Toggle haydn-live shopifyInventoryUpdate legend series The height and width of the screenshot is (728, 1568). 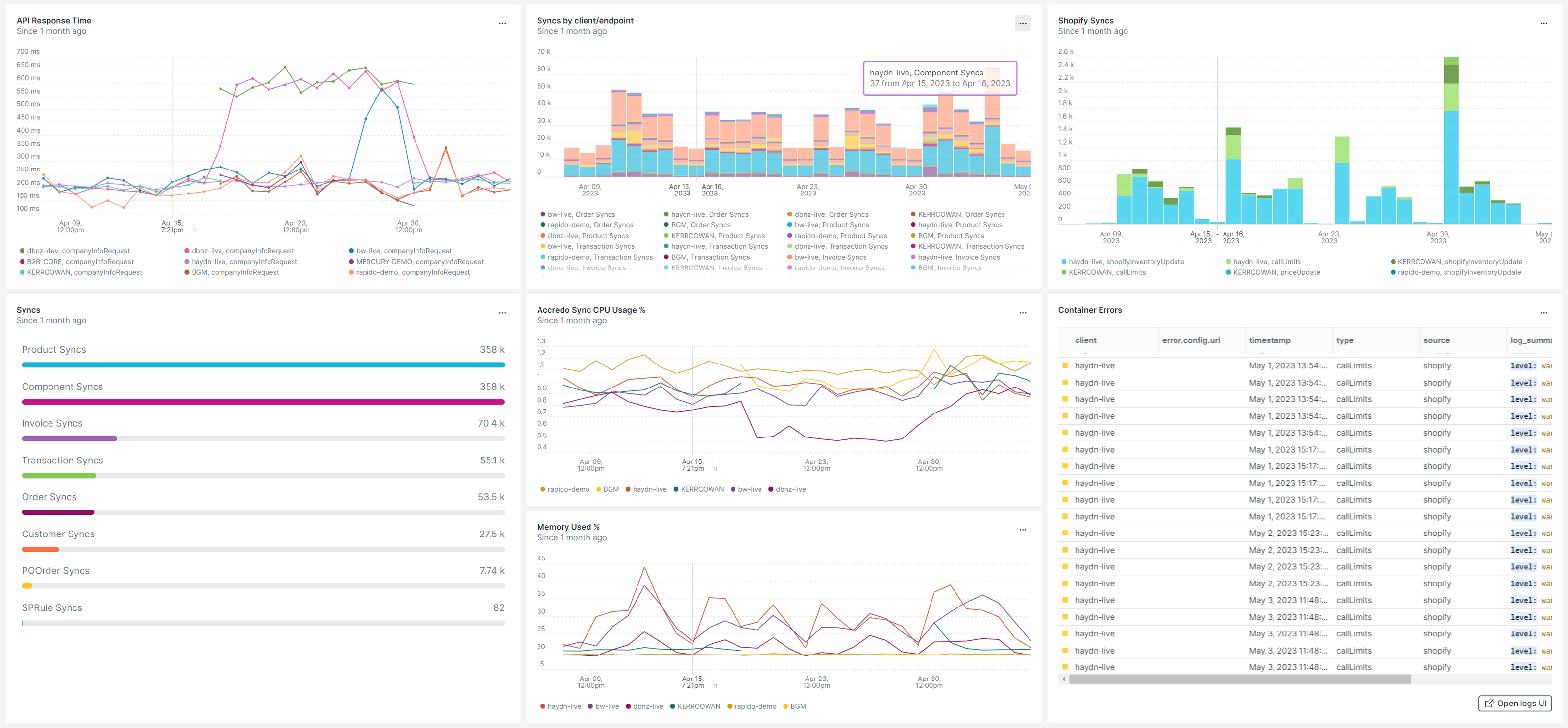point(1126,262)
